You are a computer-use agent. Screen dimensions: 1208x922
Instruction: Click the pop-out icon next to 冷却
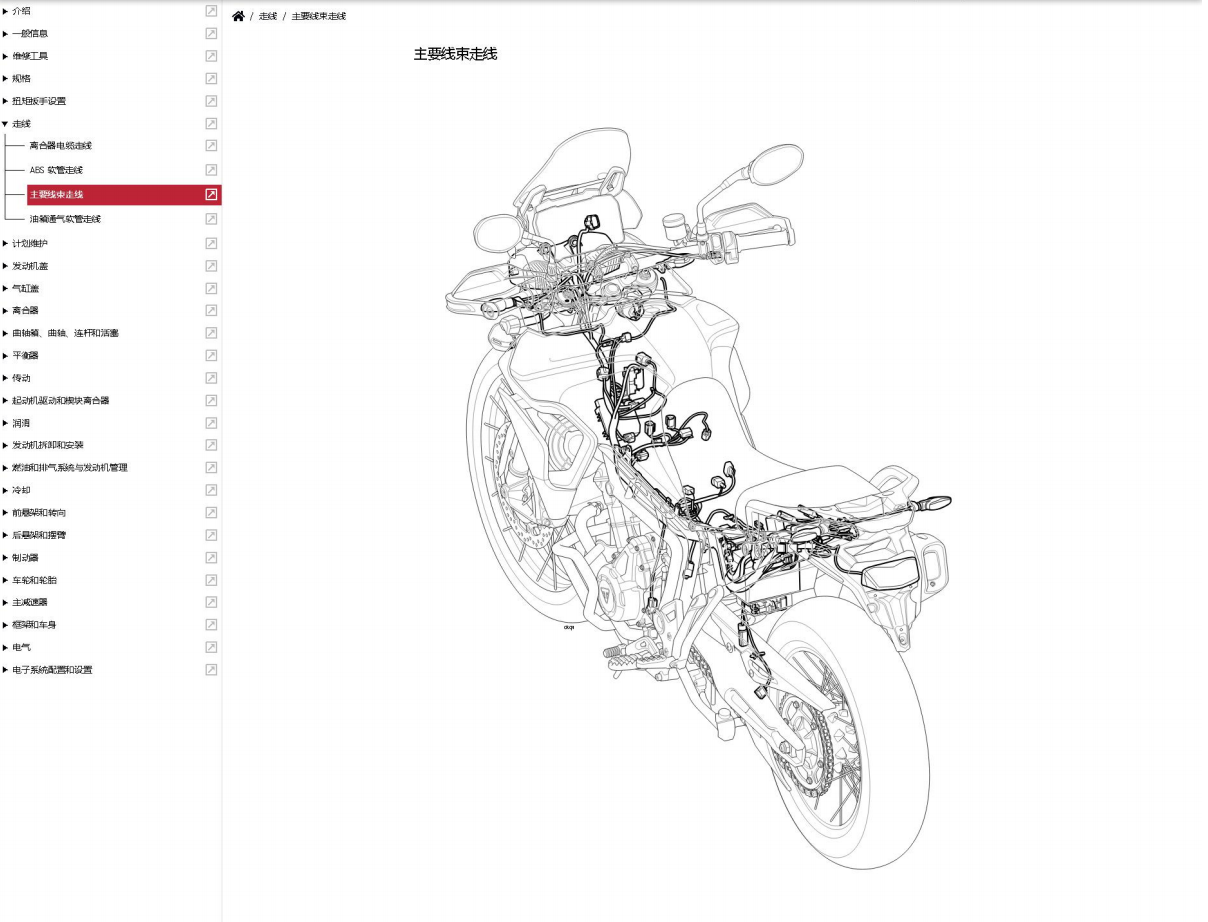[210, 490]
